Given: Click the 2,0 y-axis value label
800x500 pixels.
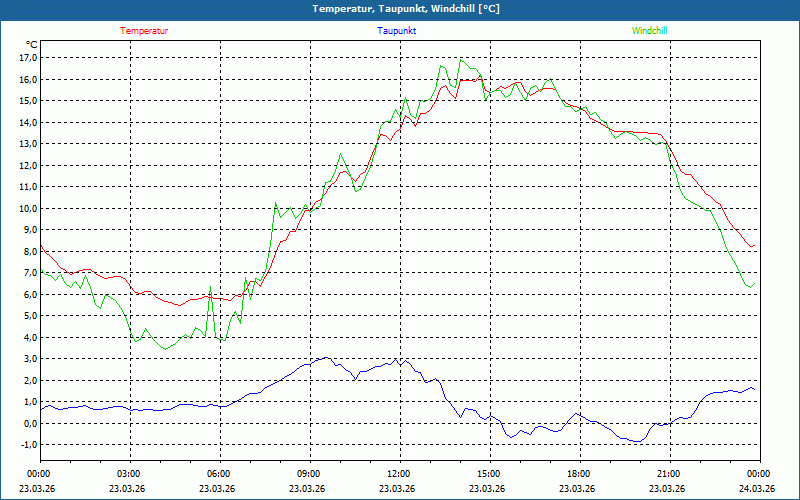Looking at the screenshot, I should click(30, 380).
